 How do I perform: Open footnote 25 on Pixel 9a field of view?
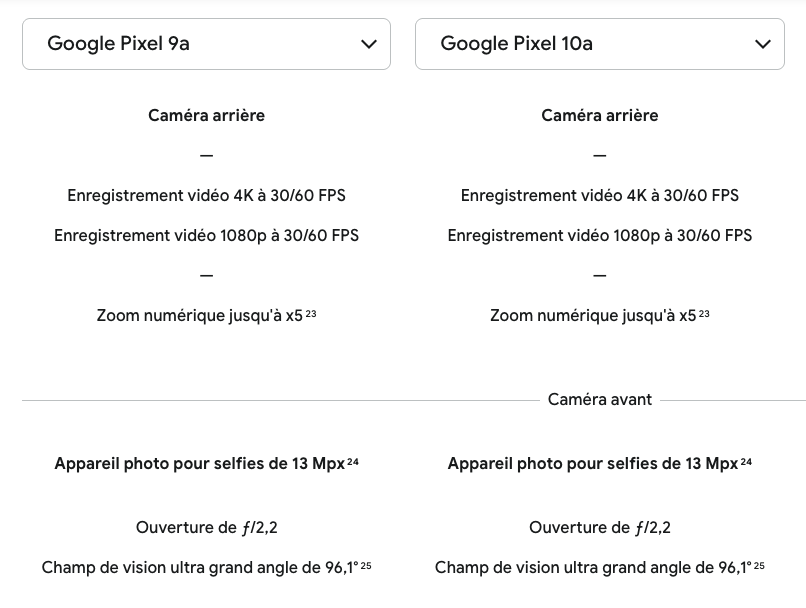(x=366, y=563)
